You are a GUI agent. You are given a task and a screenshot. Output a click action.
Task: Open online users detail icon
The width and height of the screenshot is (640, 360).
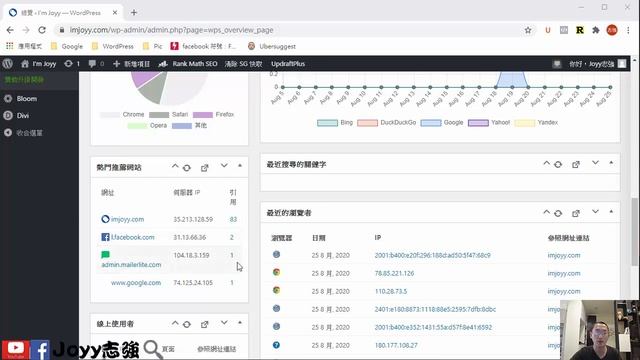tap(204, 324)
